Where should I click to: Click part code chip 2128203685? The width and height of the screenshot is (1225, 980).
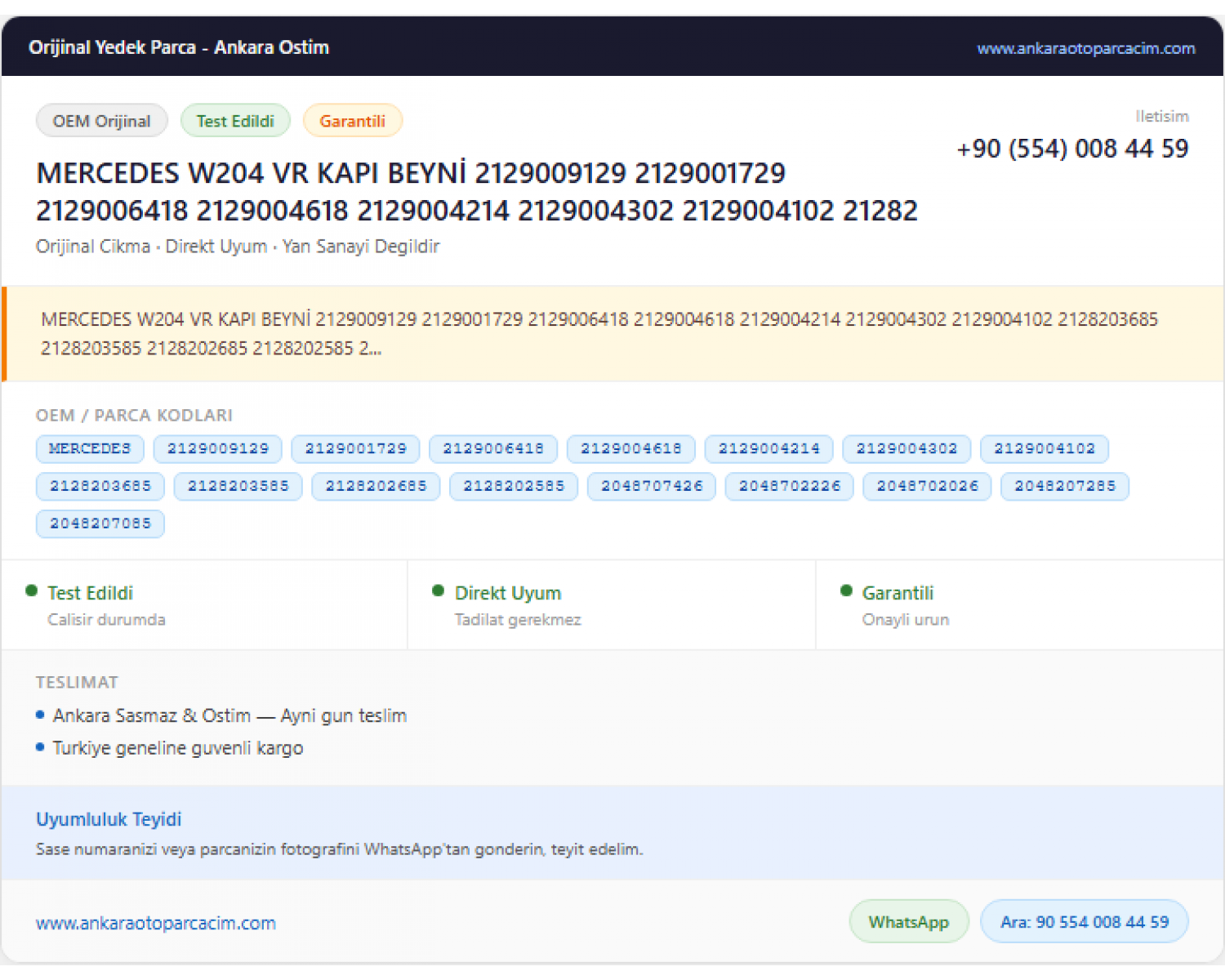pyautogui.click(x=100, y=486)
